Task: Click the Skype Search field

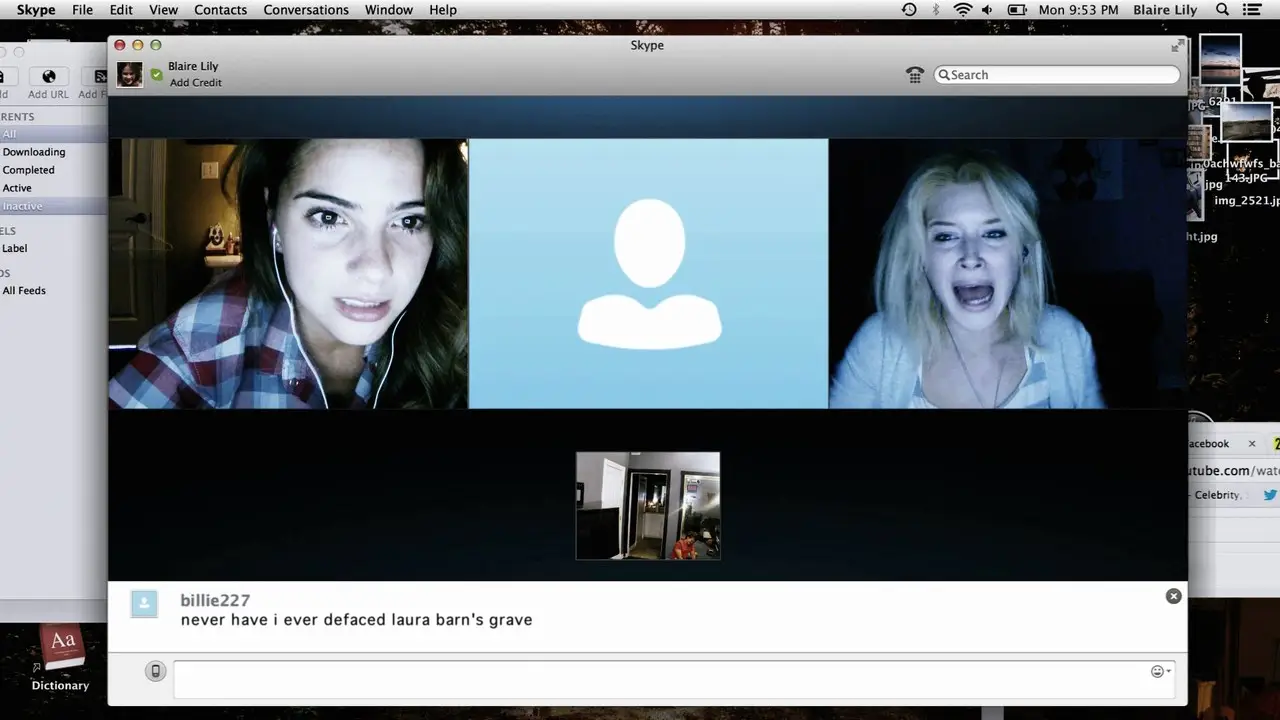Action: coord(1057,75)
